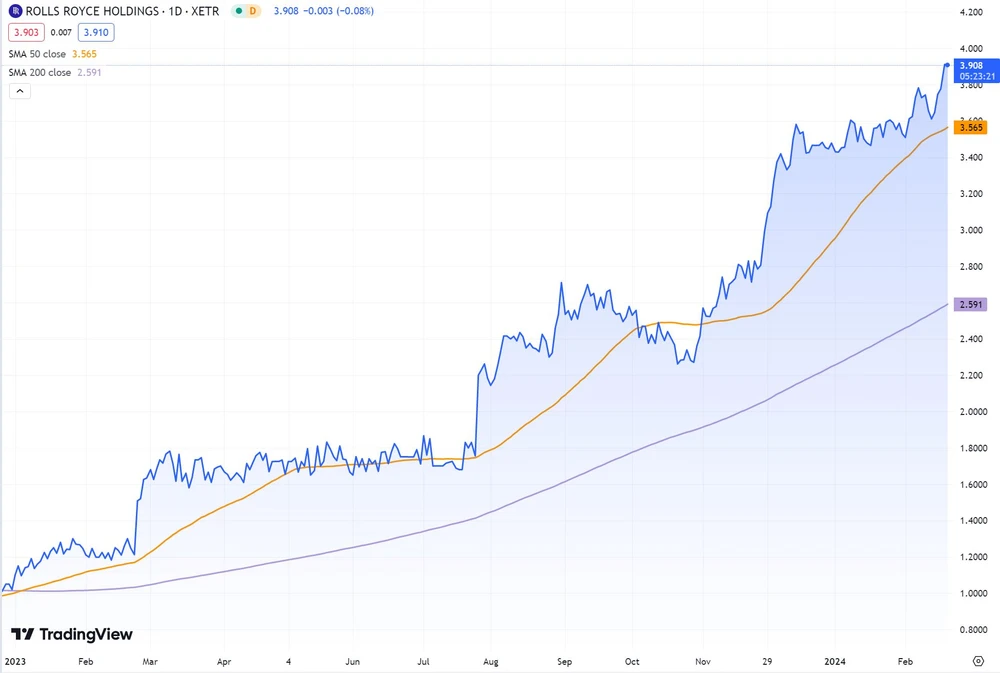Screen dimensions: 1000x673
Task: Click the green market status dot
Action: [x=240, y=10]
